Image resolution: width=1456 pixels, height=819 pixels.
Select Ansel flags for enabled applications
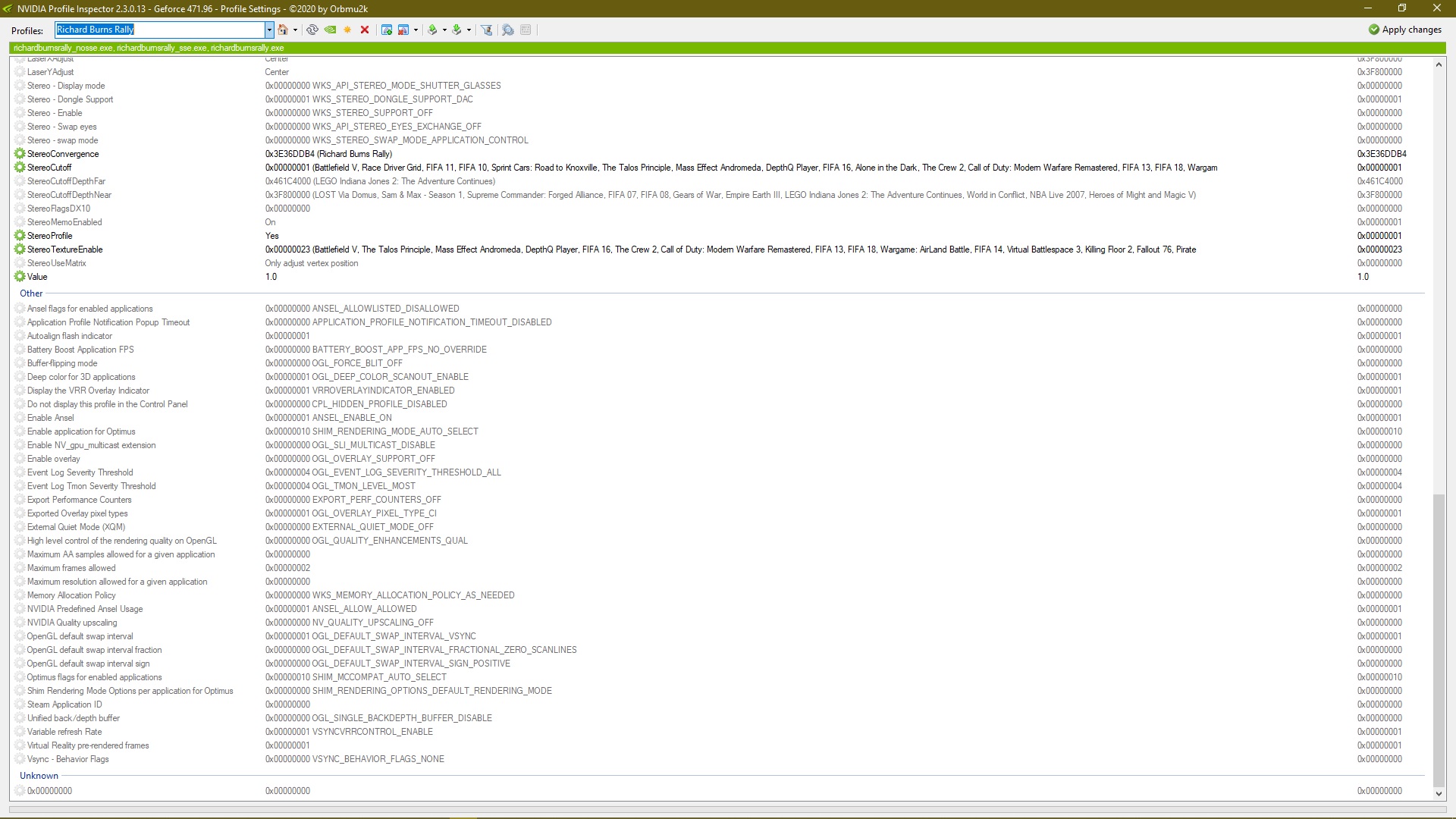point(89,309)
